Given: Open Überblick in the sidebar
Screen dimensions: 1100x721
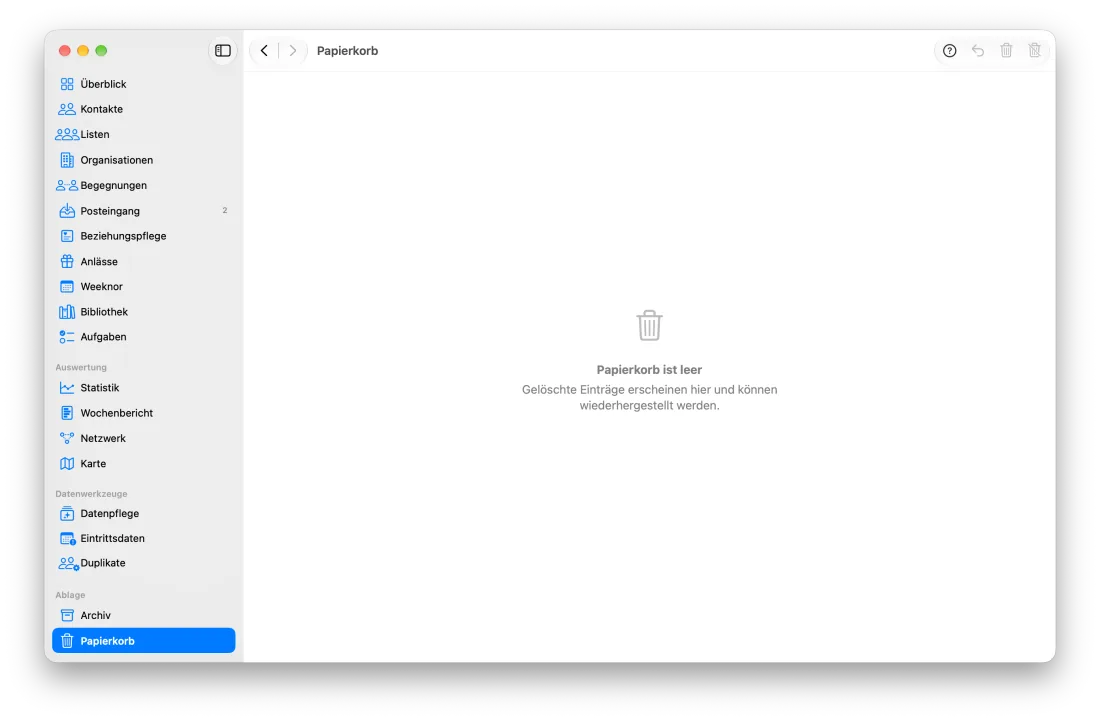Looking at the screenshot, I should pyautogui.click(x=144, y=84).
